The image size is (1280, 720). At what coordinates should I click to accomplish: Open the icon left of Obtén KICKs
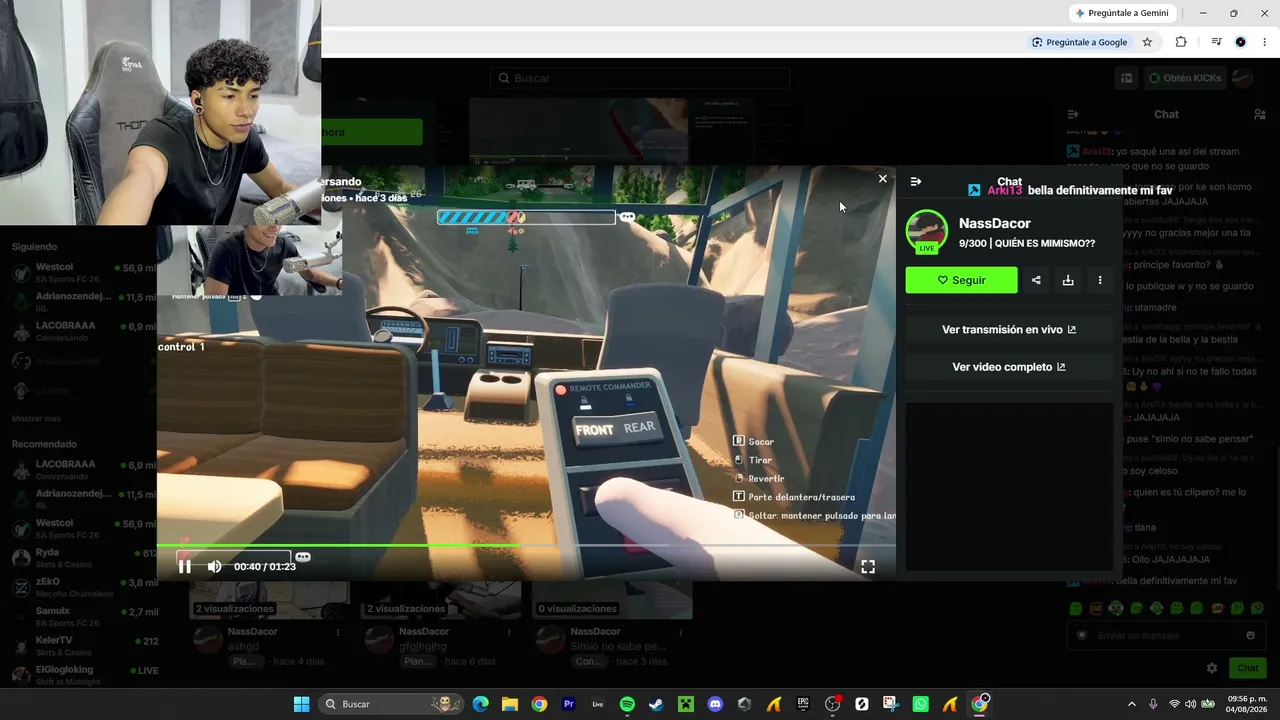(x=1127, y=78)
